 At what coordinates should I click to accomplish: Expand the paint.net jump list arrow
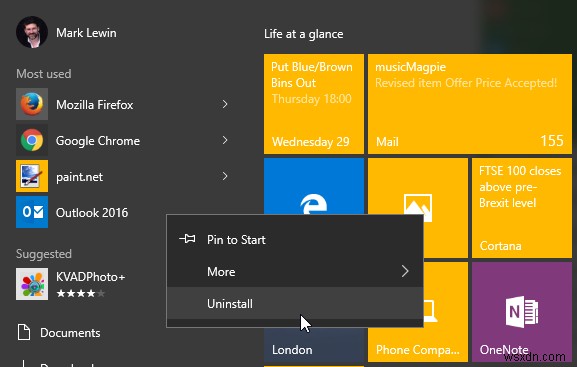[x=225, y=176]
